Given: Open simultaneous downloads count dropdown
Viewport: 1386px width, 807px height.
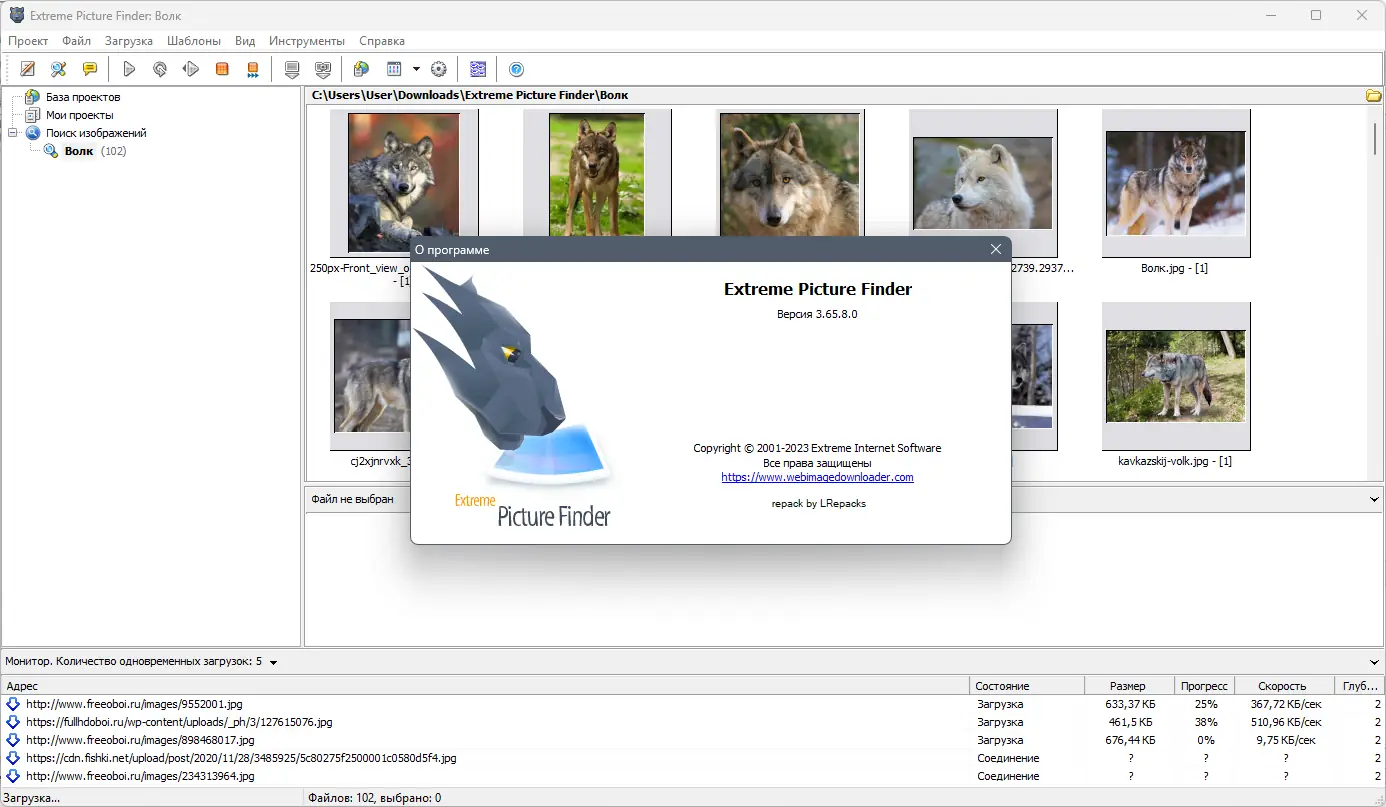Looking at the screenshot, I should click(x=273, y=662).
